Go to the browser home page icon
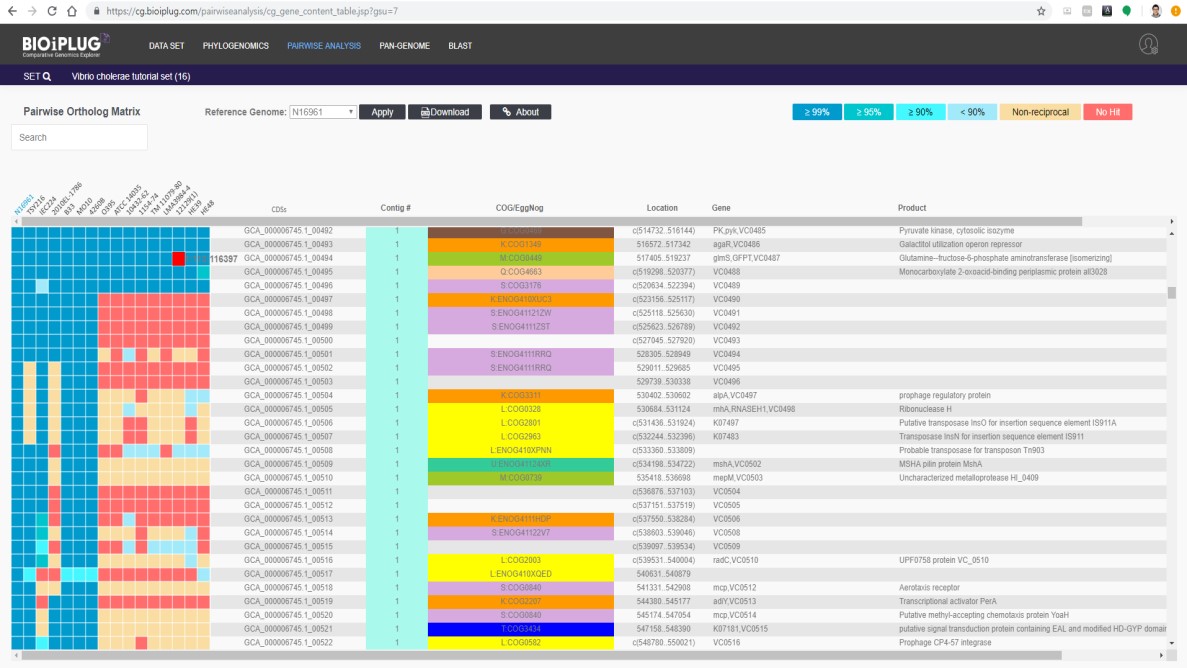The height and width of the screenshot is (668, 1187). click(x=72, y=11)
